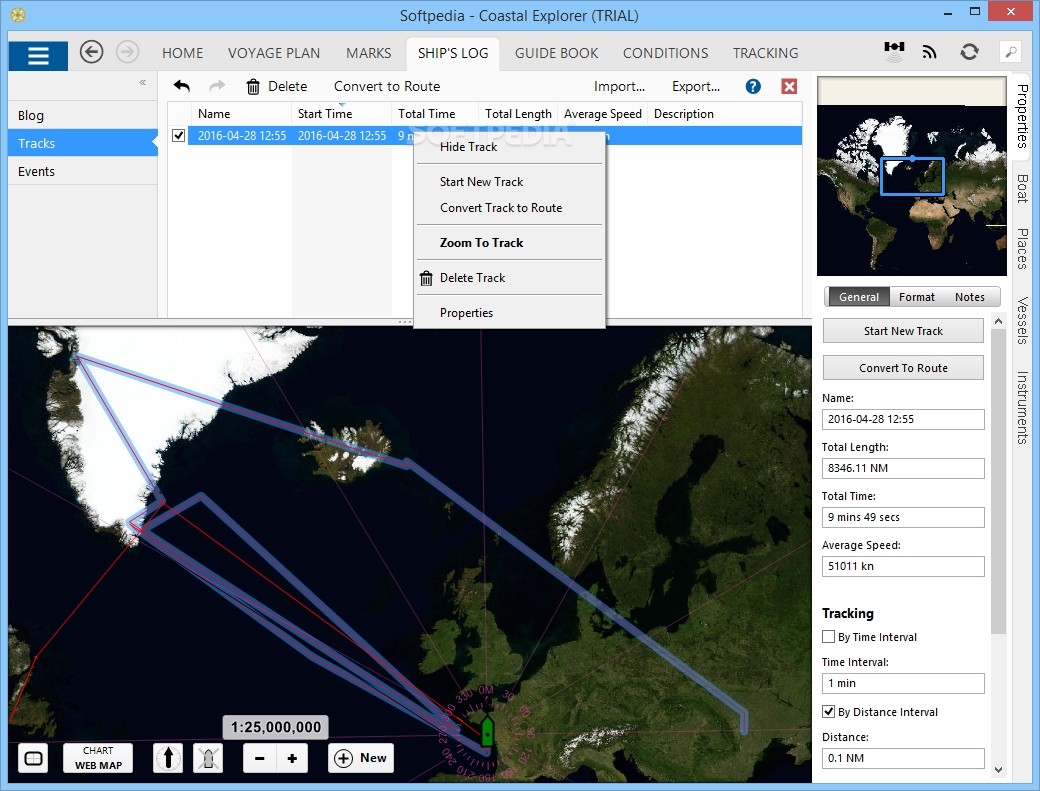This screenshot has height=791, width=1040.
Task: Collapse the sidebar with double chevron
Action: click(143, 82)
